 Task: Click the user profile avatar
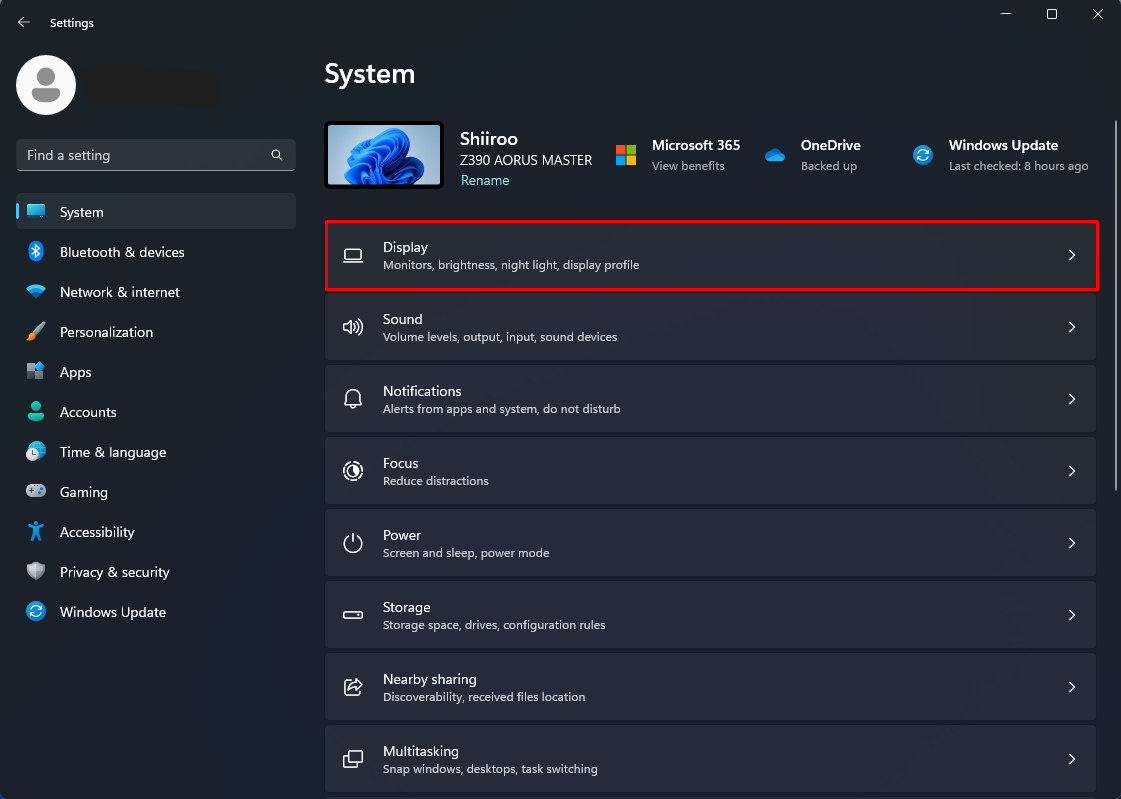click(46, 85)
